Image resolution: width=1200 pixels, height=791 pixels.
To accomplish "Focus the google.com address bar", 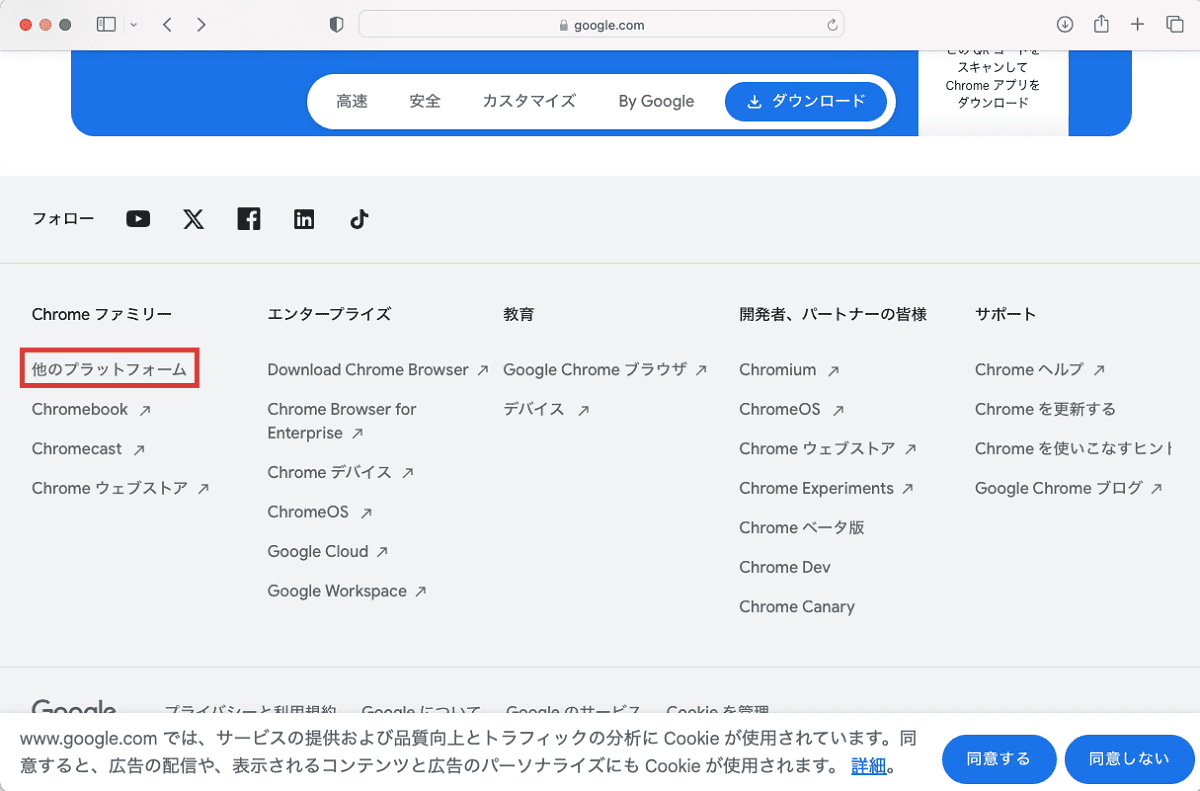I will 601,25.
